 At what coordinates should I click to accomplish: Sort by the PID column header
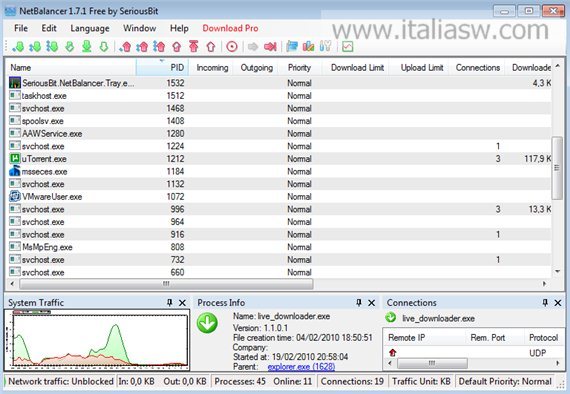[x=162, y=68]
